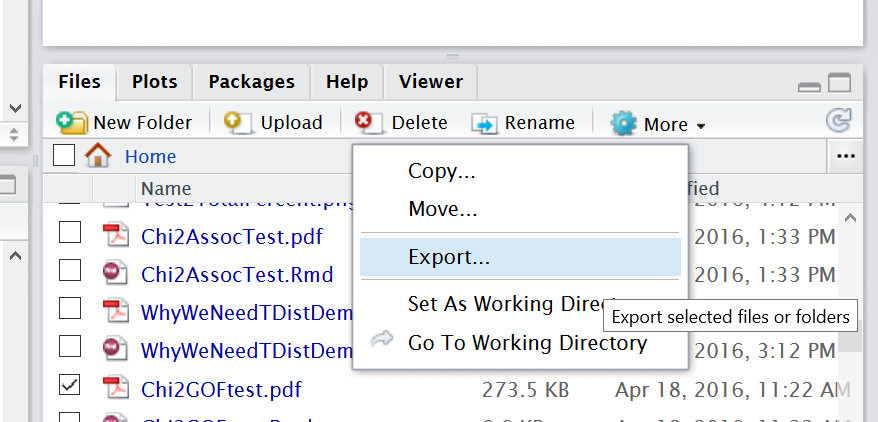Maximize the Files pane
The image size is (878, 422).
(839, 83)
